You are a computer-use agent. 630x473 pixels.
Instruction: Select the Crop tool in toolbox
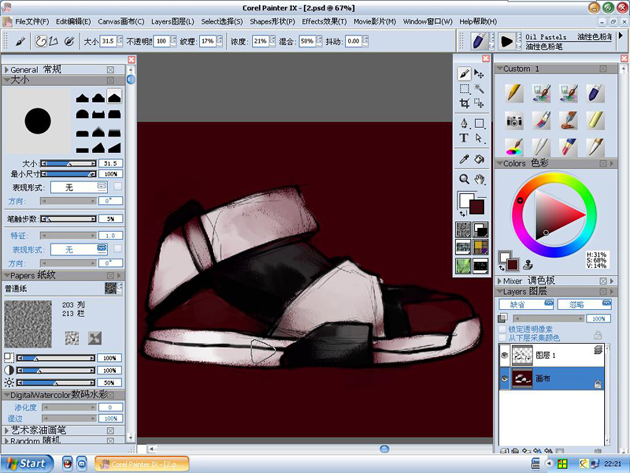(464, 103)
